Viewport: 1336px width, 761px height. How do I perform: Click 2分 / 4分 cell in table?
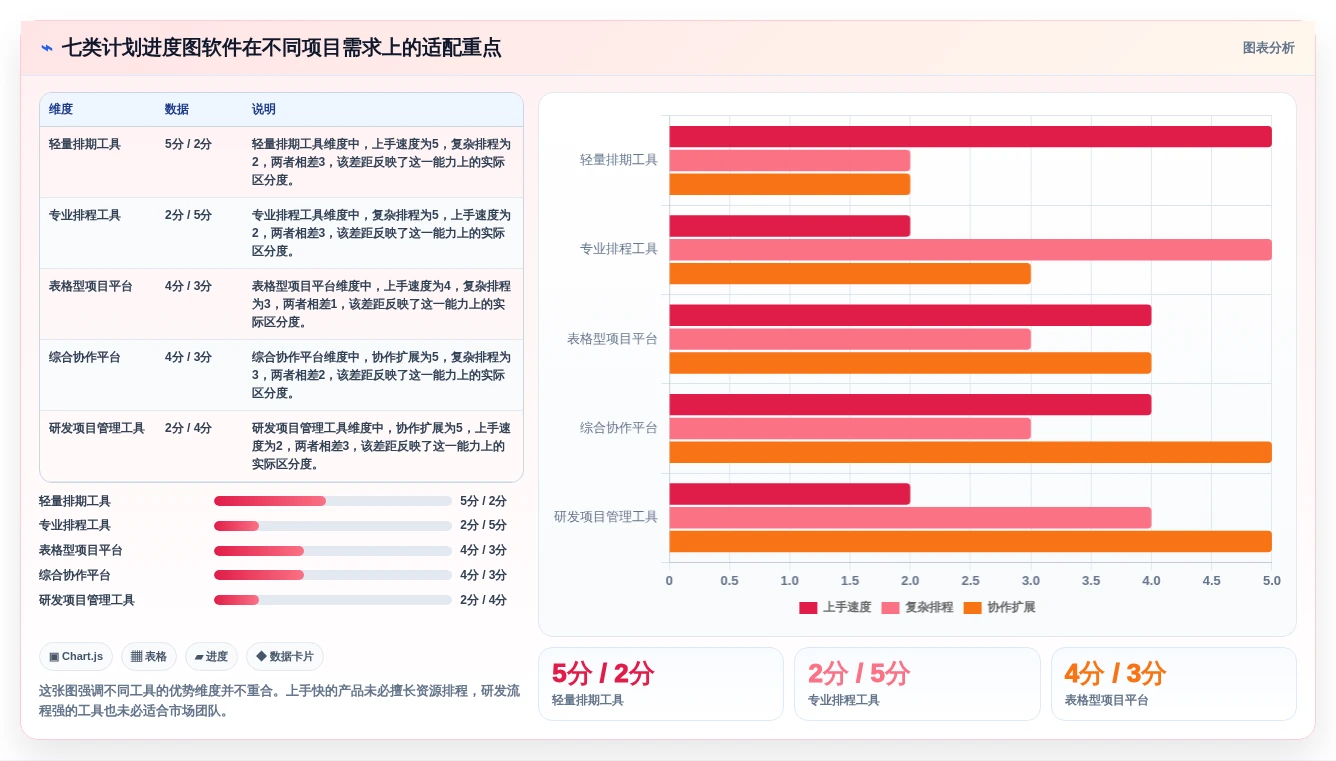click(x=188, y=428)
